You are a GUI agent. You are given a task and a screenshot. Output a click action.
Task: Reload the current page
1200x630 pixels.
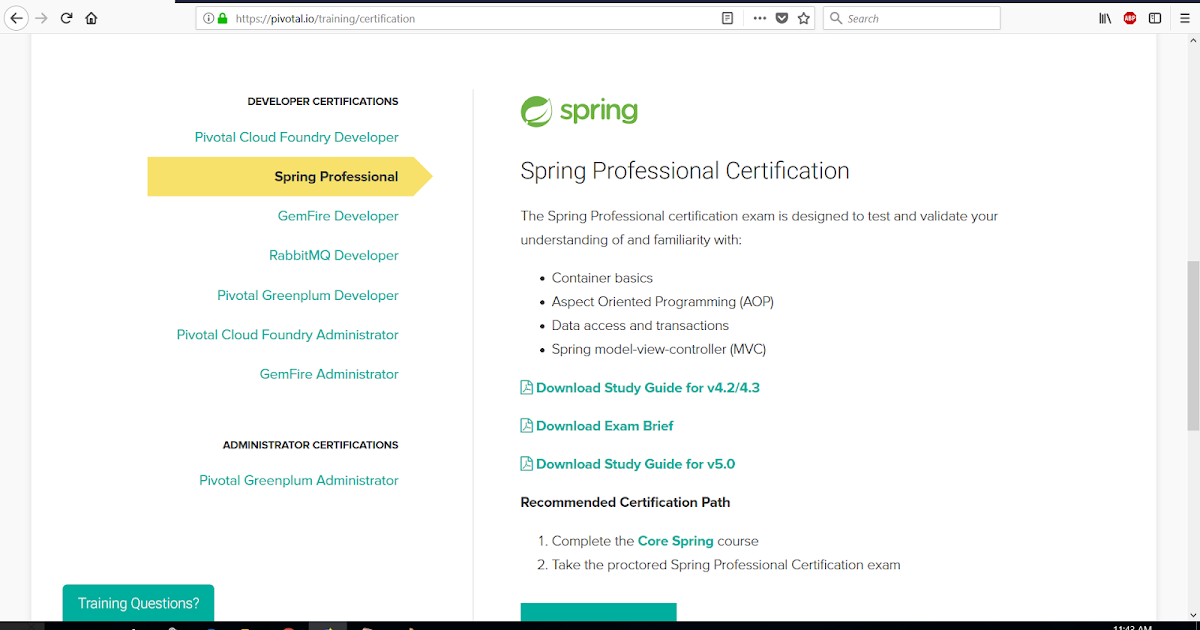66,17
